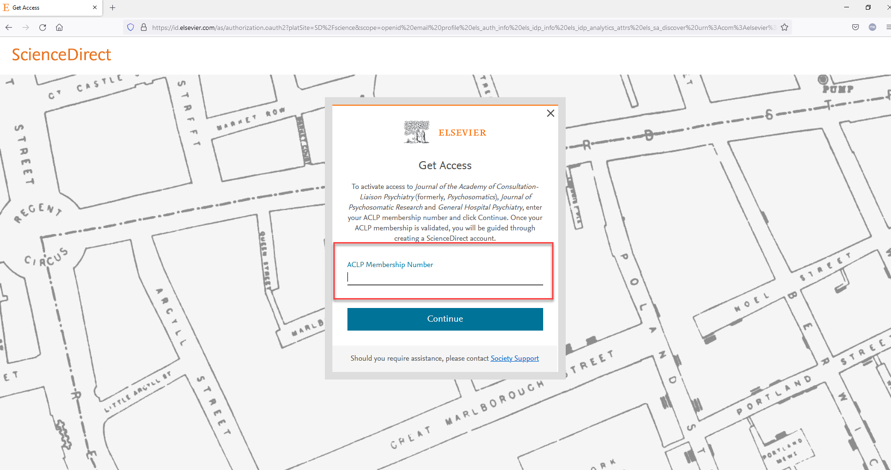Open the Society Support link
This screenshot has width=891, height=470.
click(x=515, y=358)
